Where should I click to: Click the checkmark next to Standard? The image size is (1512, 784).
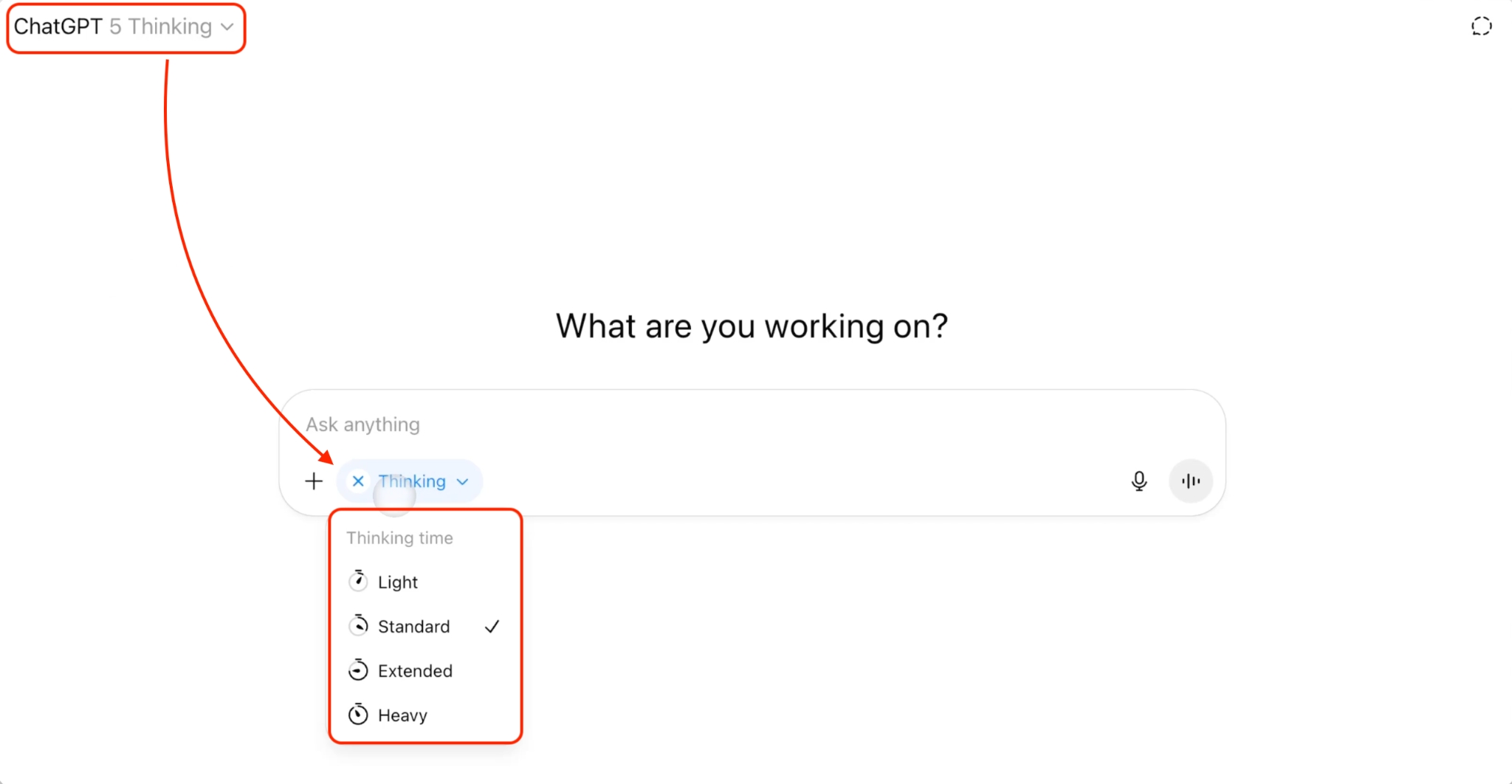click(492, 627)
